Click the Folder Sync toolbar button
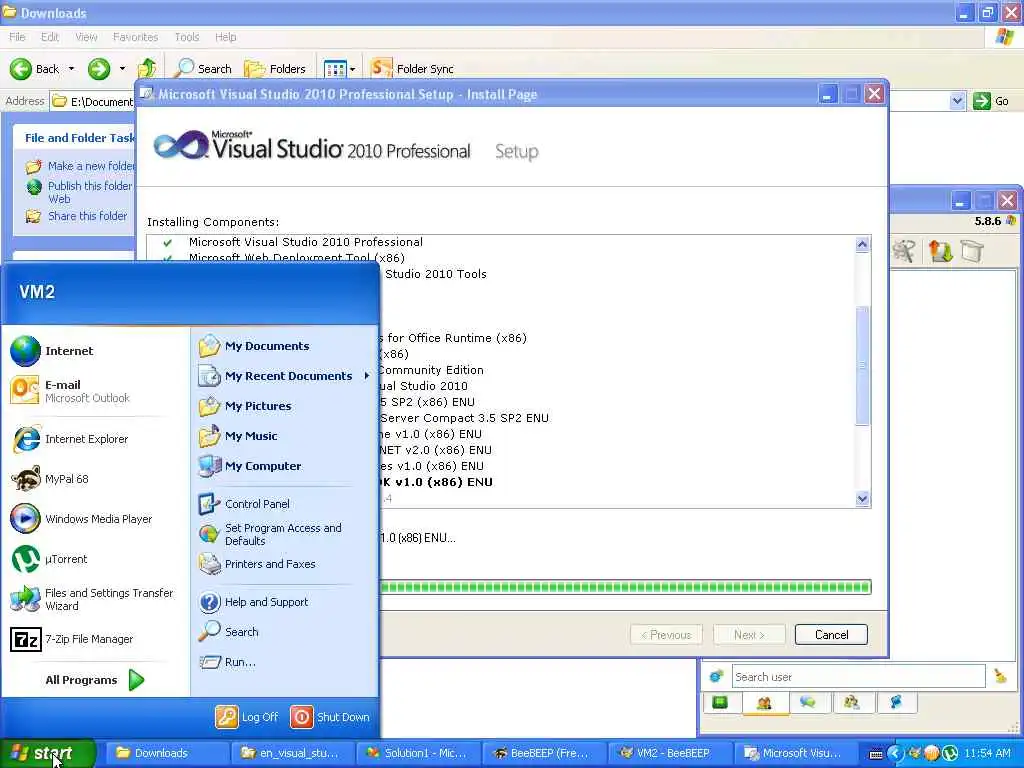 tap(411, 69)
